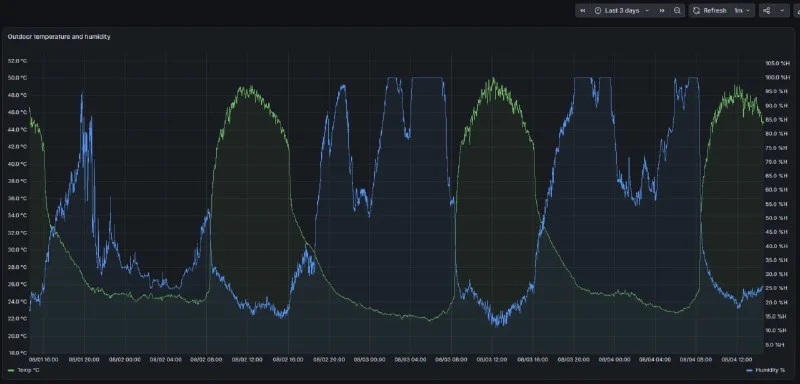The height and width of the screenshot is (384, 800).
Task: Click the blue Humidity % legend color
Action: [749, 370]
